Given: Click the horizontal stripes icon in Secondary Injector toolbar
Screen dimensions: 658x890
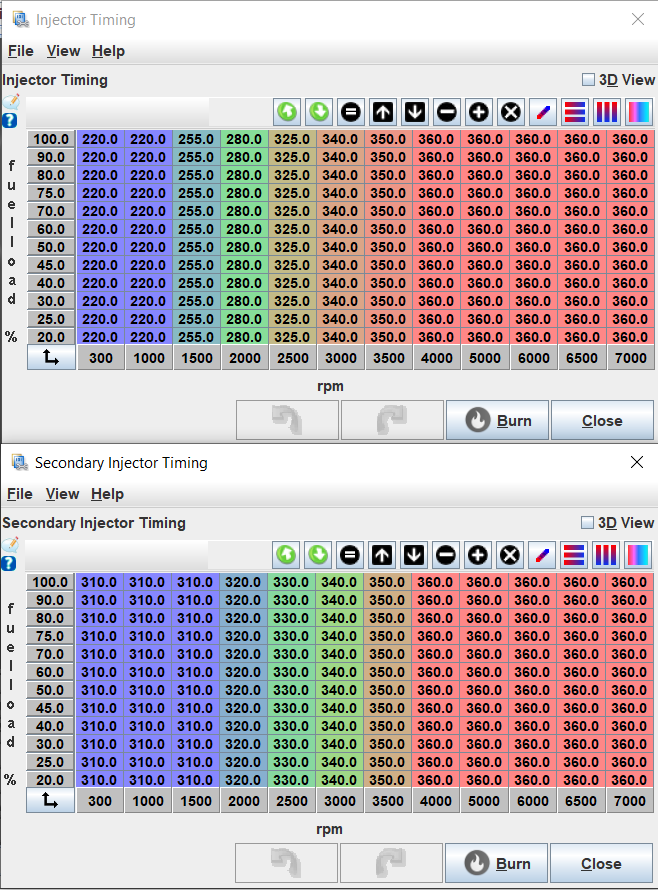Looking at the screenshot, I should tap(574, 554).
